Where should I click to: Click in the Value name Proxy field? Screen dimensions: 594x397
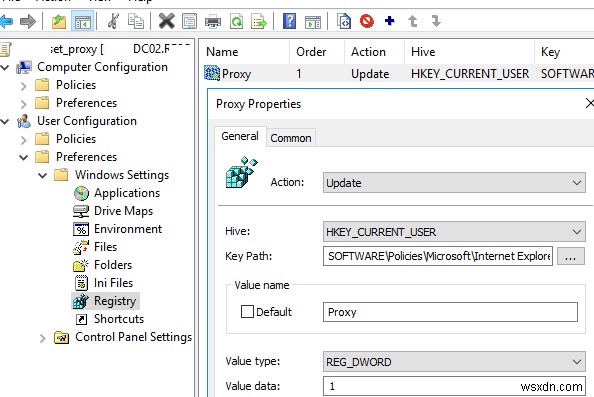(x=450, y=312)
